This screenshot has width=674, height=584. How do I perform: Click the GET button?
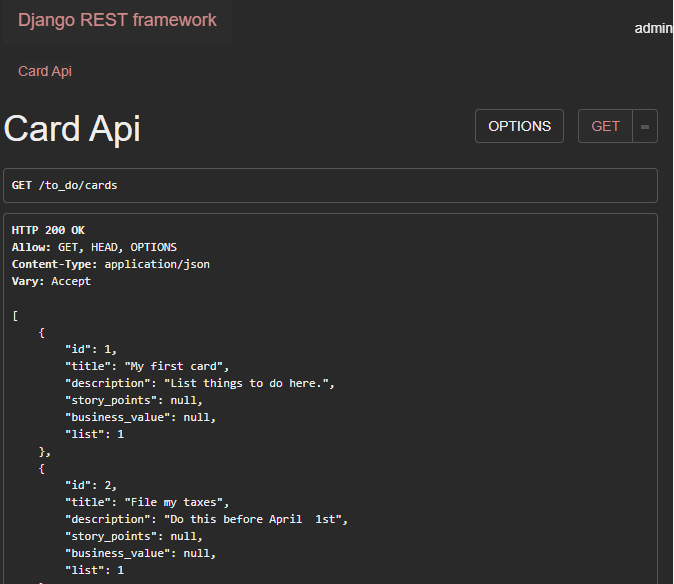point(605,126)
